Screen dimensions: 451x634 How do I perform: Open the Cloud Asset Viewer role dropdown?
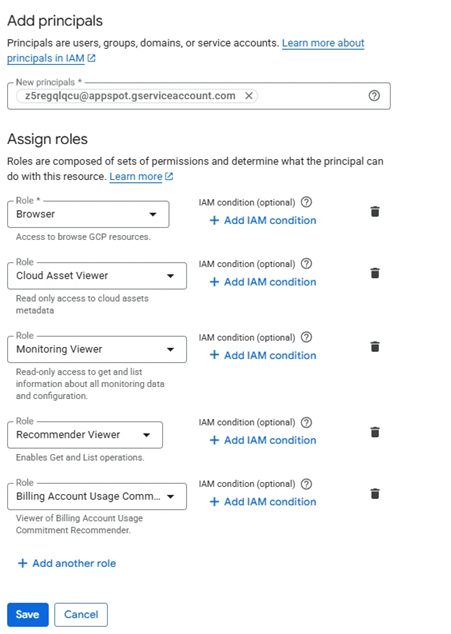click(x=97, y=276)
